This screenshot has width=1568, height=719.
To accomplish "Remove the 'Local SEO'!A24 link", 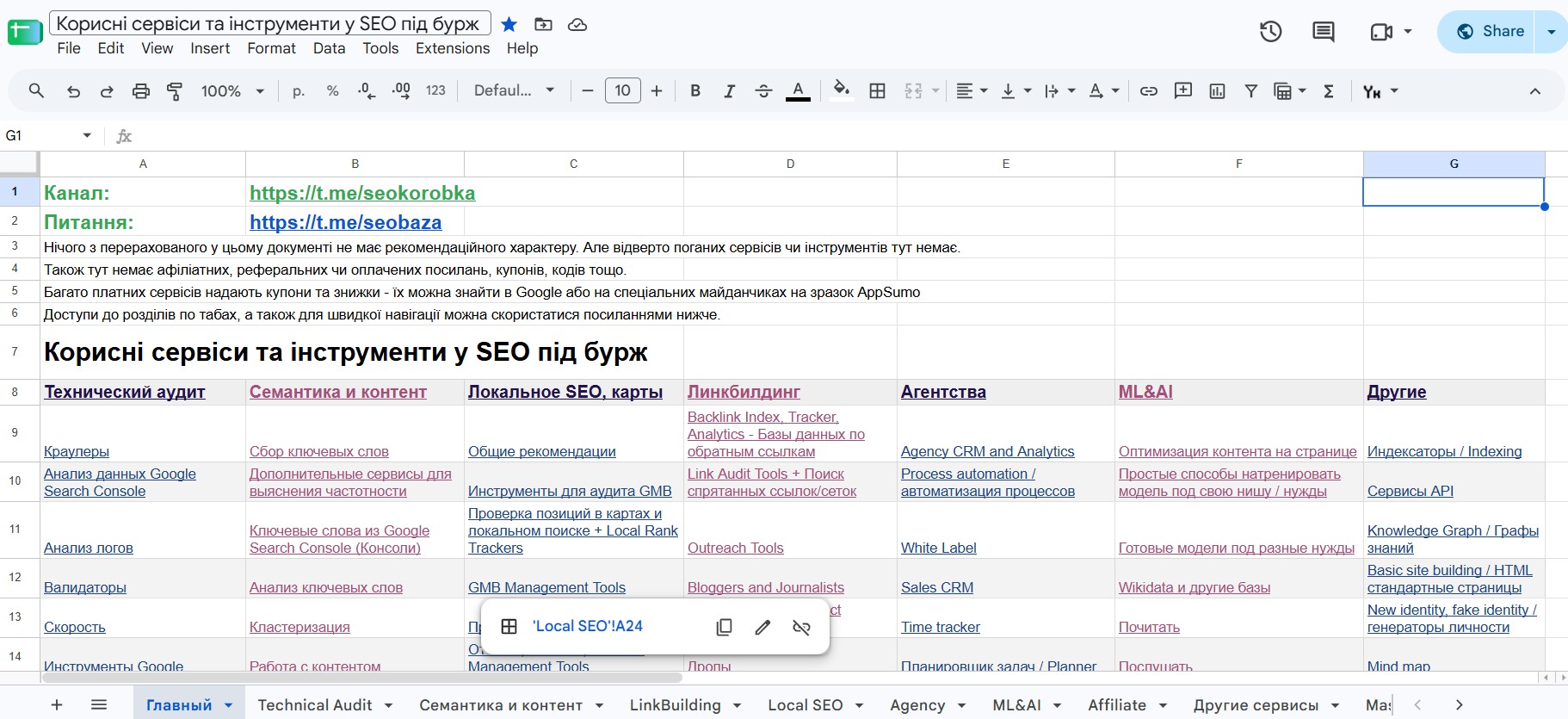I will 801,627.
